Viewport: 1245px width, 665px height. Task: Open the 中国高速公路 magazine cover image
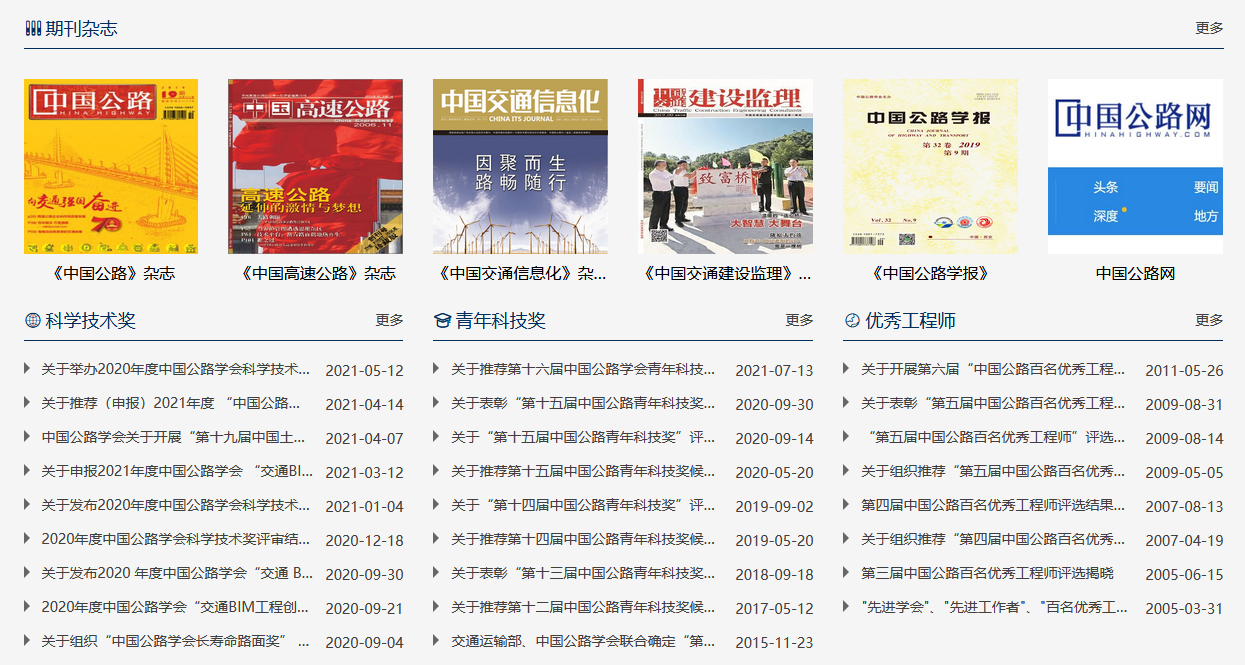[315, 166]
